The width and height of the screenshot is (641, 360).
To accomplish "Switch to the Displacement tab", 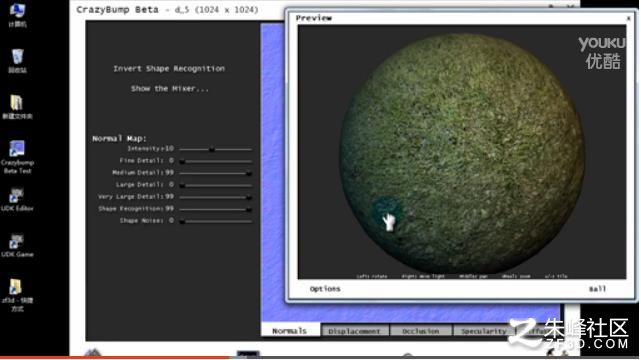I will click(x=355, y=331).
